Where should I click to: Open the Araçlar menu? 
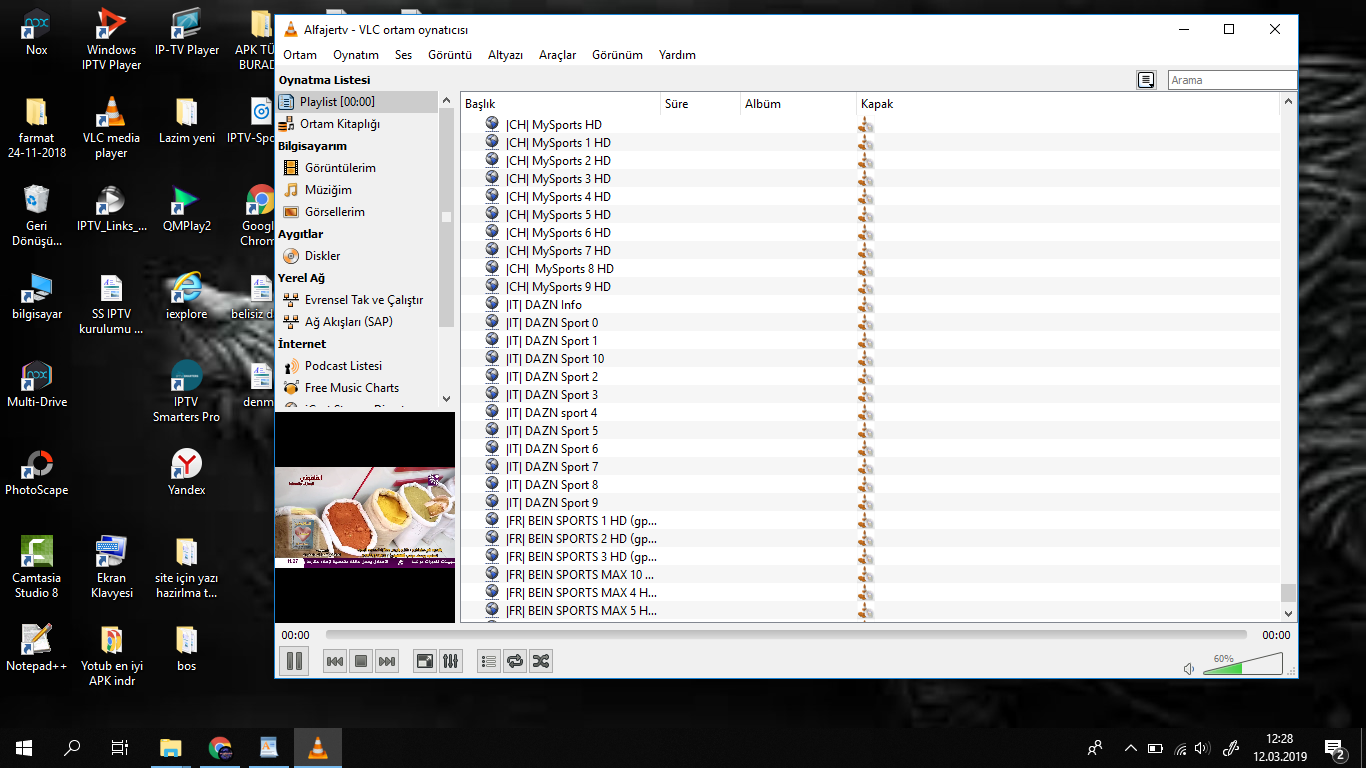tap(557, 55)
